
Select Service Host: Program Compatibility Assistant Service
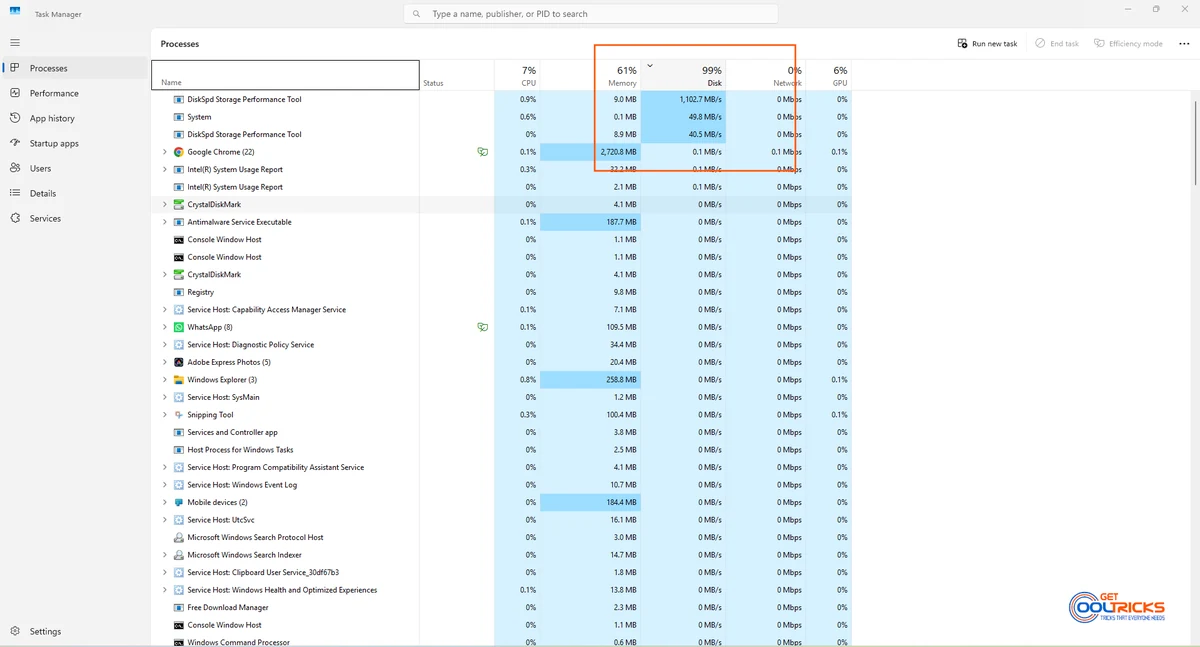coord(501,467)
